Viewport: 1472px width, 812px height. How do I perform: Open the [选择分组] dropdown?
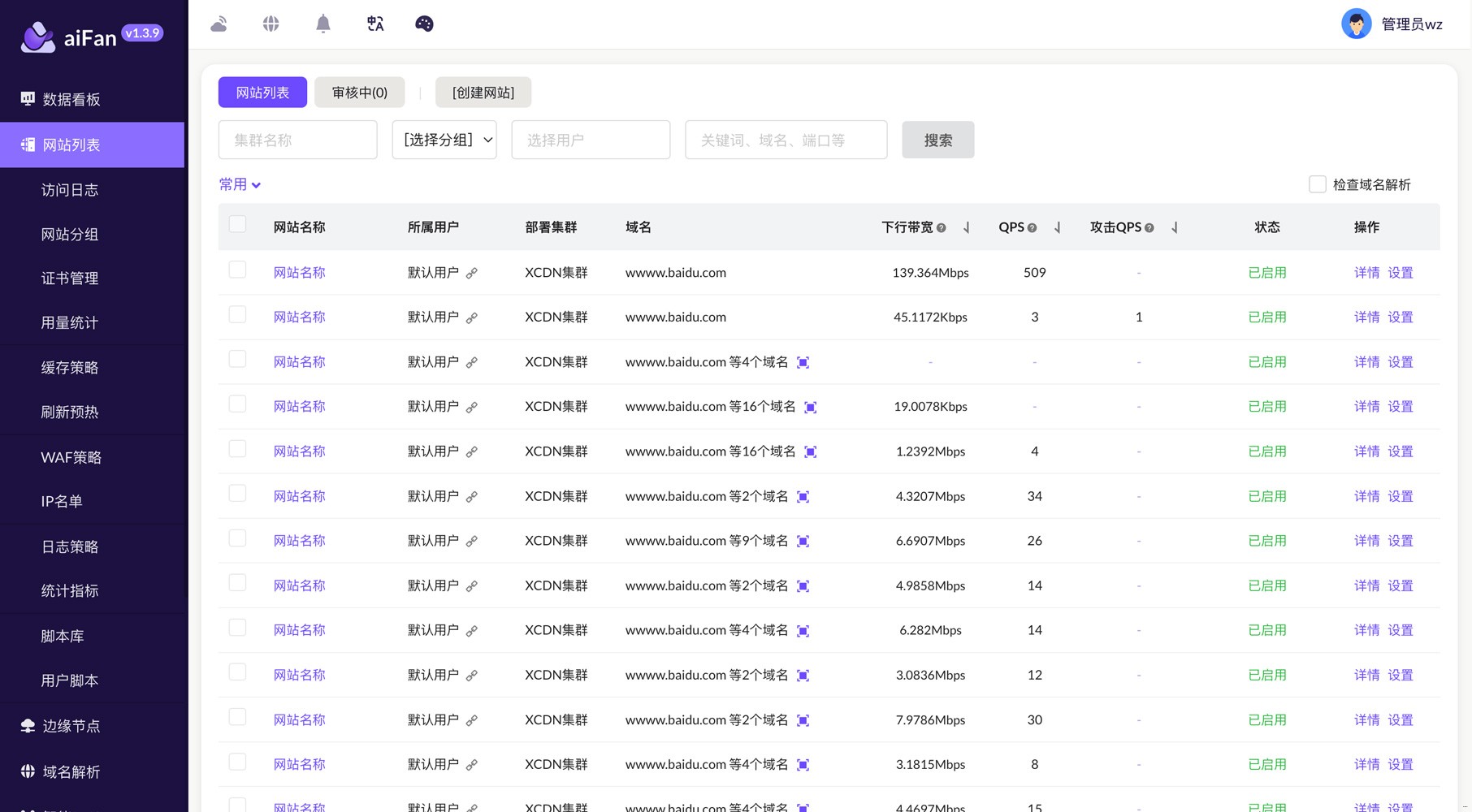point(444,140)
